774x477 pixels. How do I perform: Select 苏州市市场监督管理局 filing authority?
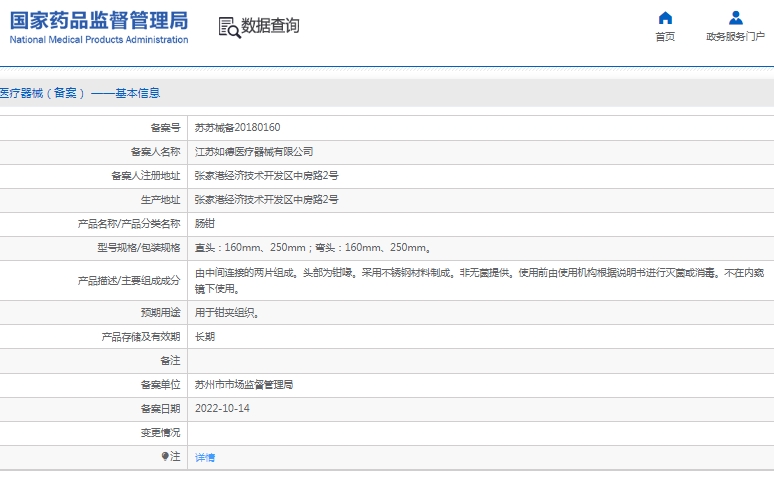point(244,385)
